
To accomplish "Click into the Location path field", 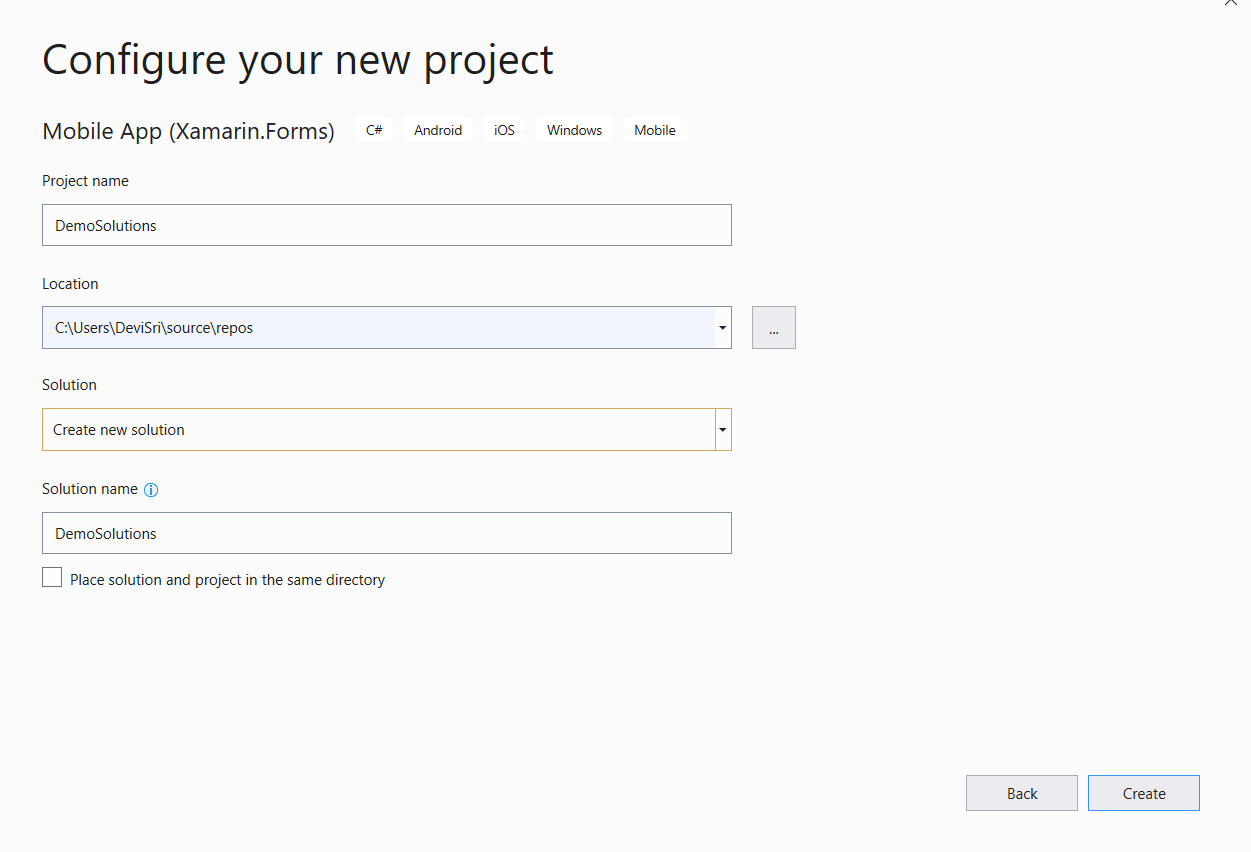I will pos(378,328).
